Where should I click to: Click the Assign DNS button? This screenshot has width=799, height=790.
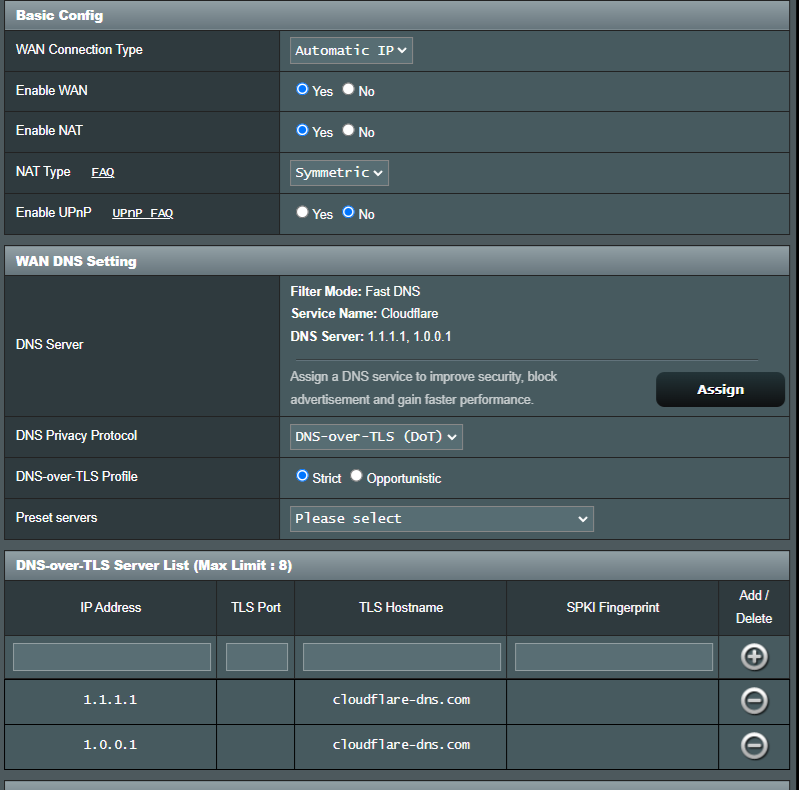click(720, 389)
